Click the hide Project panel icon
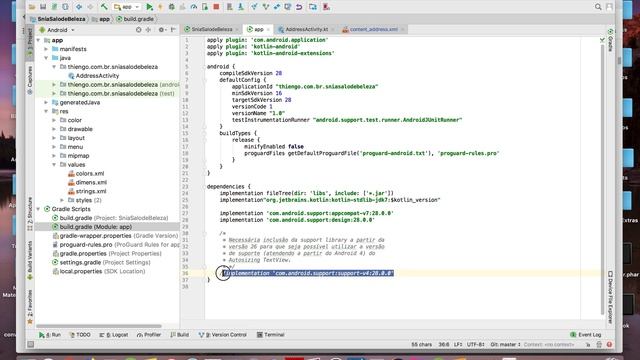Image resolution: width=640 pixels, height=360 pixels. tap(173, 30)
